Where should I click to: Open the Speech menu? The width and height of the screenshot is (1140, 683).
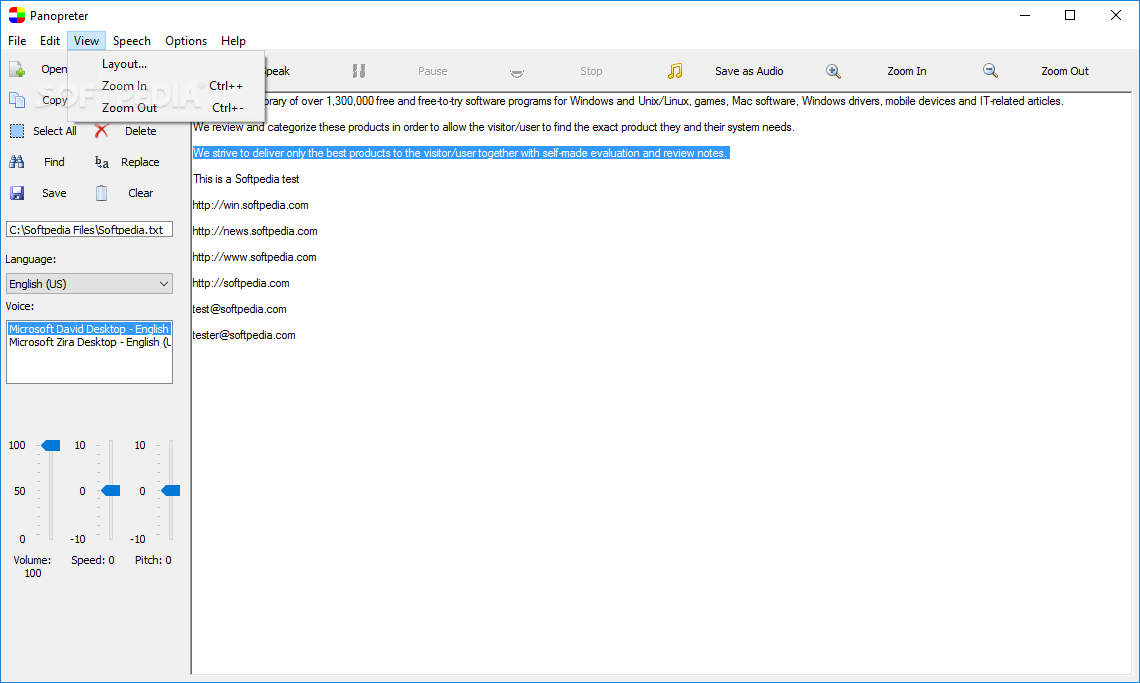[x=132, y=41]
